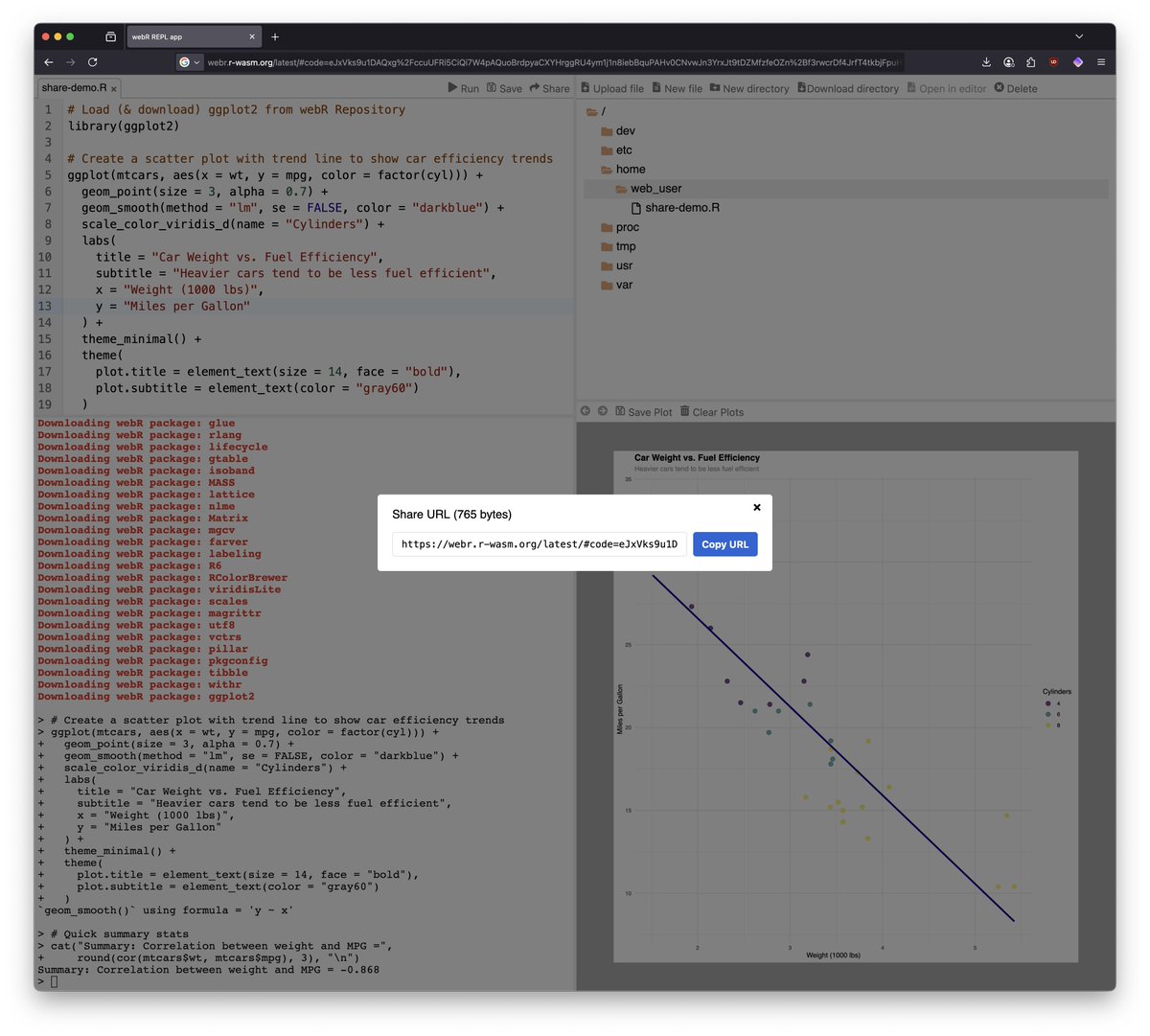Click the Copy URL button
This screenshot has height=1036, width=1150.
point(724,544)
